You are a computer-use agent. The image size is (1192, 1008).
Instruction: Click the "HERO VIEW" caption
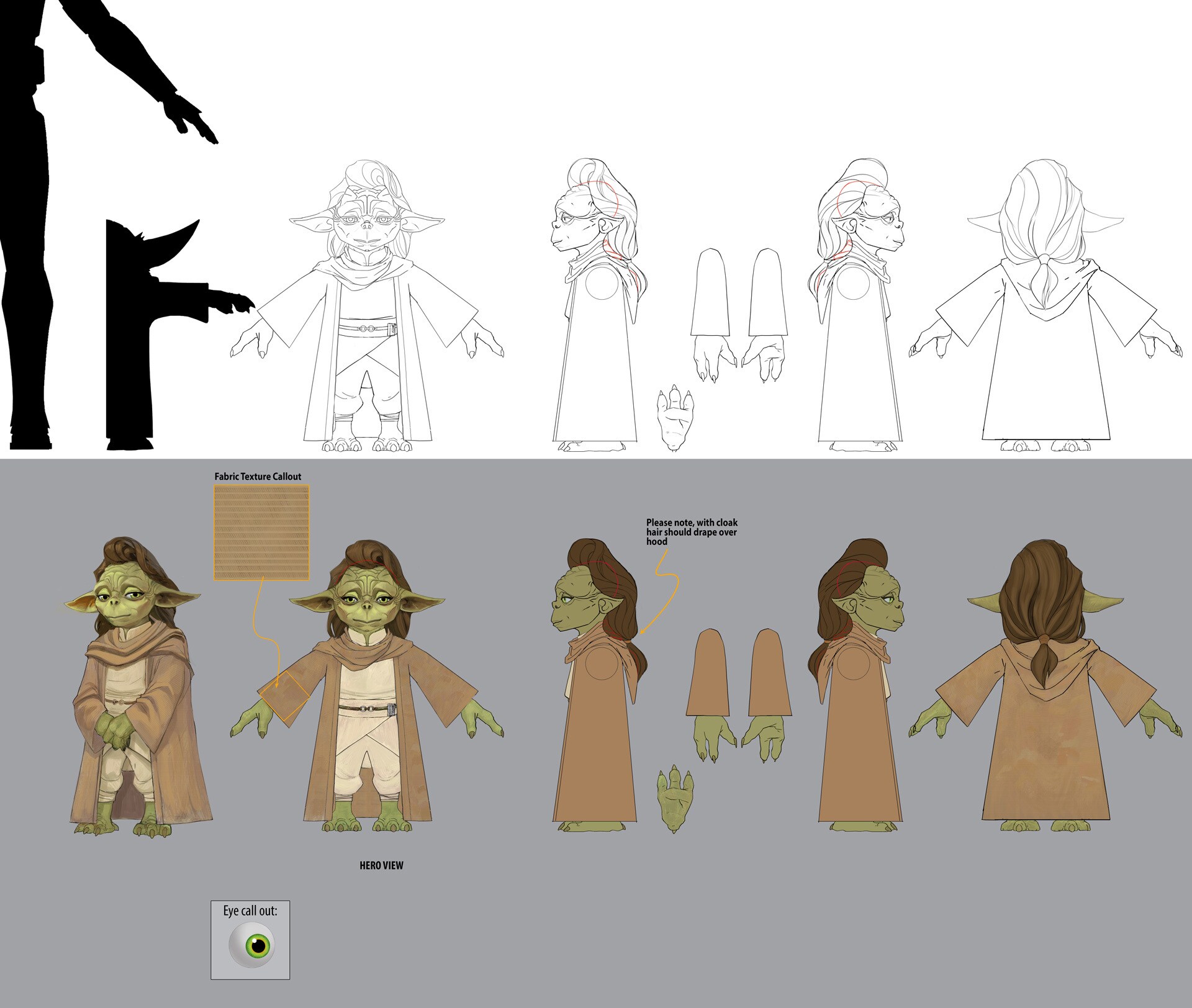(381, 865)
